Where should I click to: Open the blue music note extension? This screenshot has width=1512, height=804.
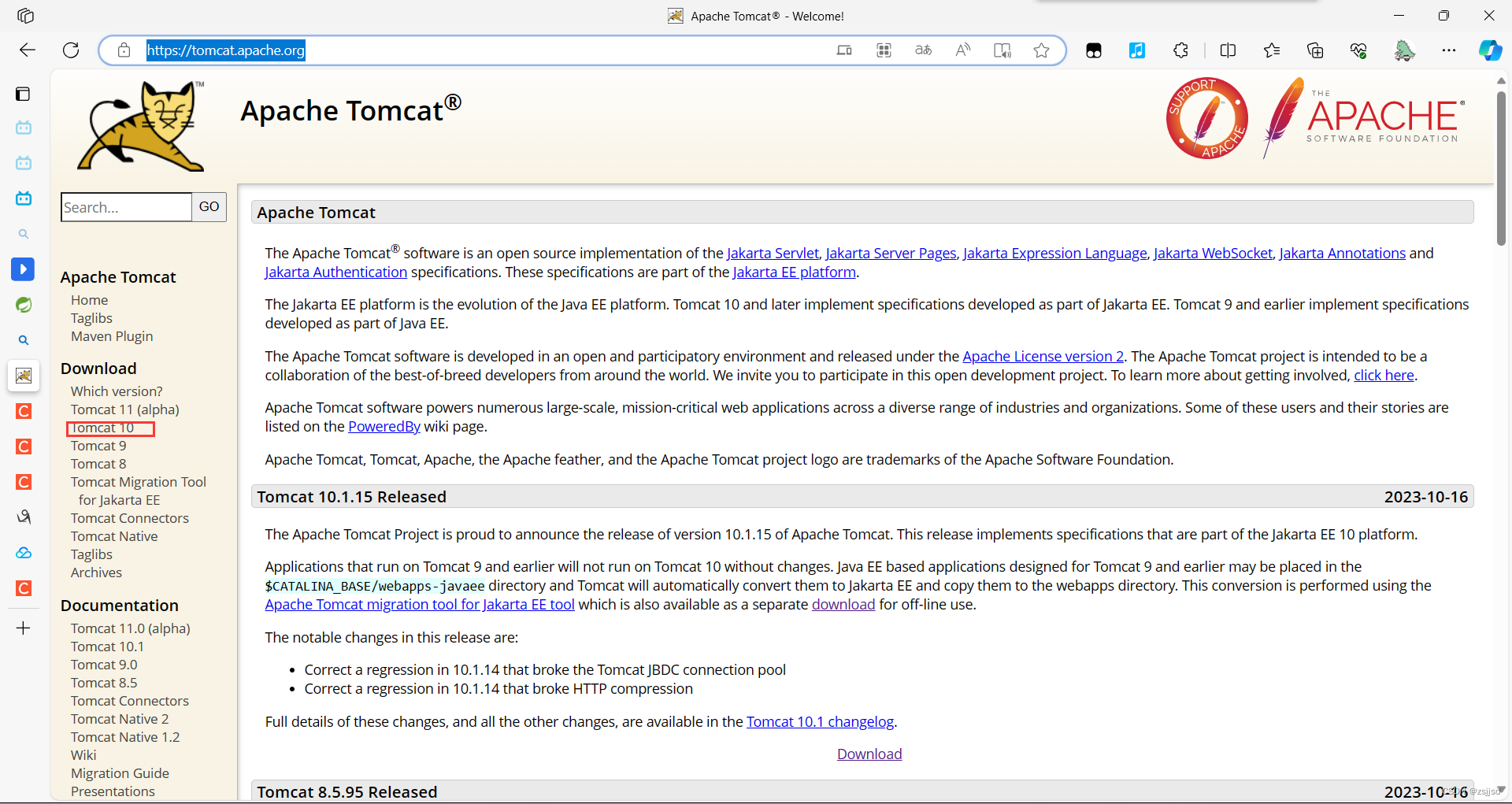coord(1137,50)
